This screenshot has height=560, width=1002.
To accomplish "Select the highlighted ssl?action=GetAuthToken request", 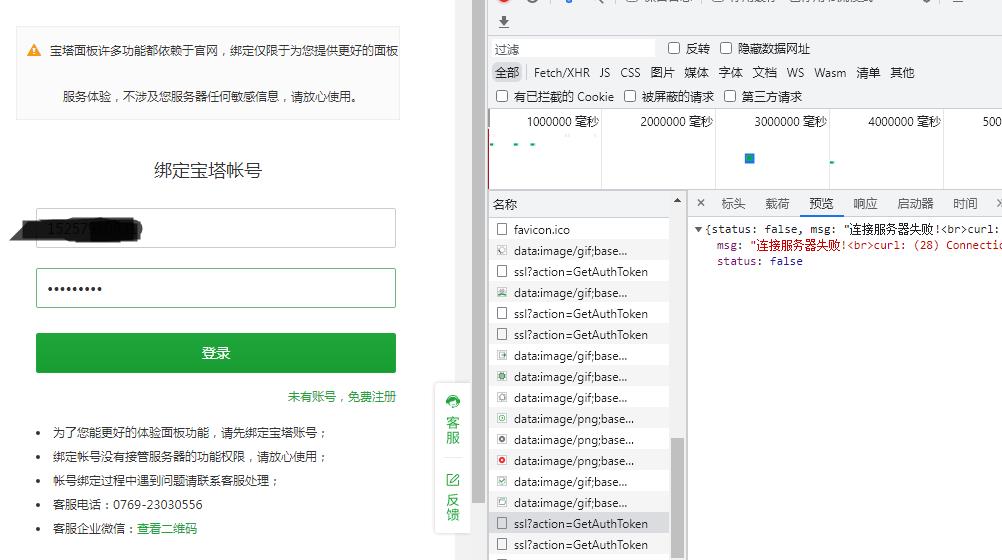I will [579, 524].
